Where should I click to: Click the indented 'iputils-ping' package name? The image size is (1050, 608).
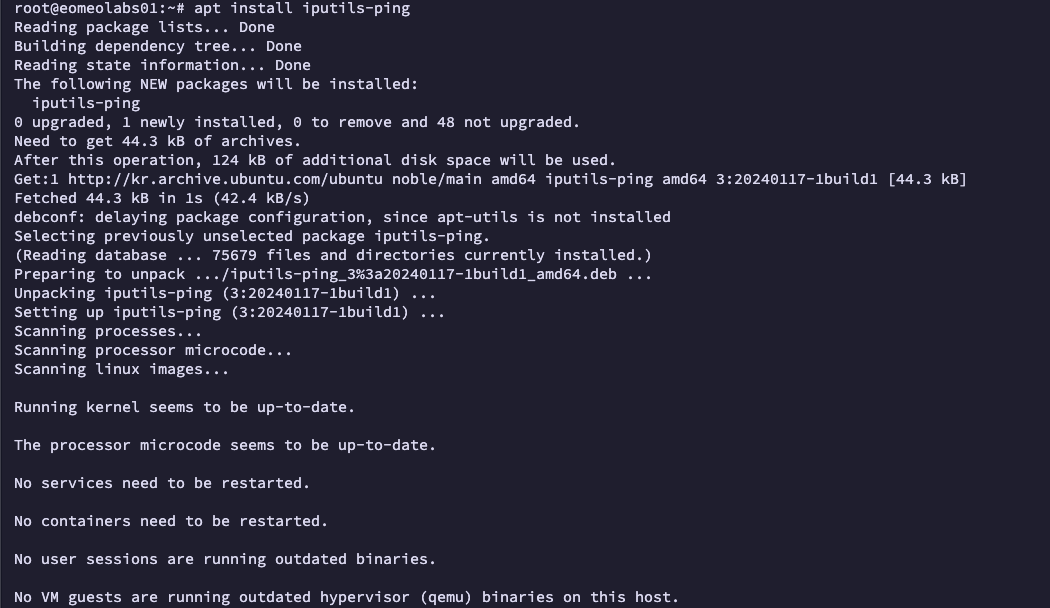(86, 103)
